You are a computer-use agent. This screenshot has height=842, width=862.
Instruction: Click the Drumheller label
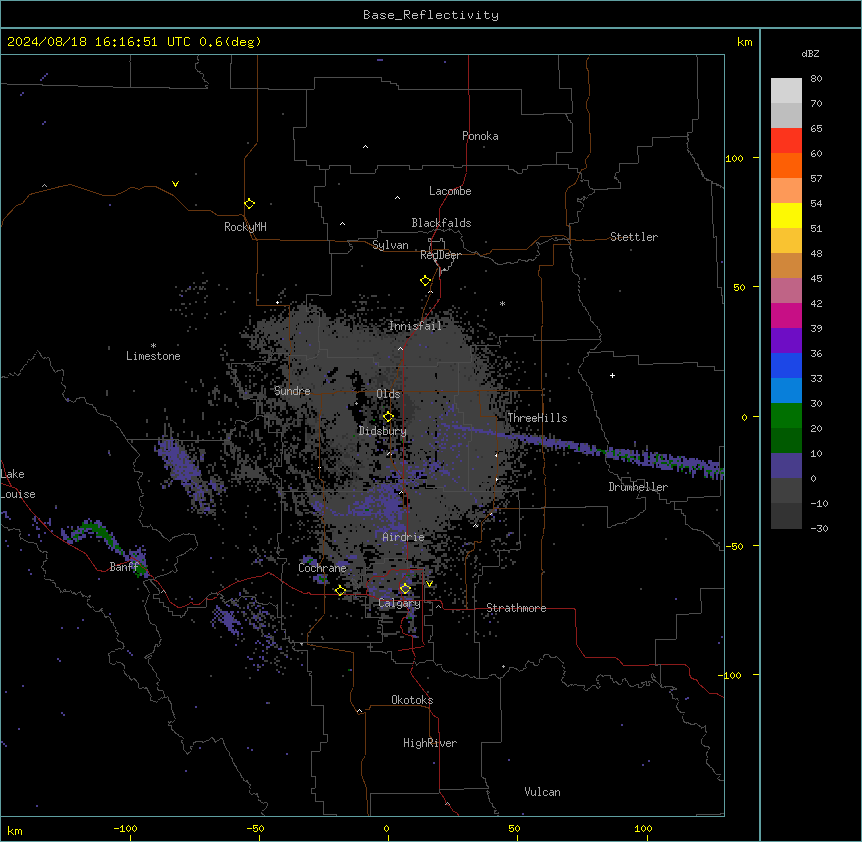pos(638,487)
